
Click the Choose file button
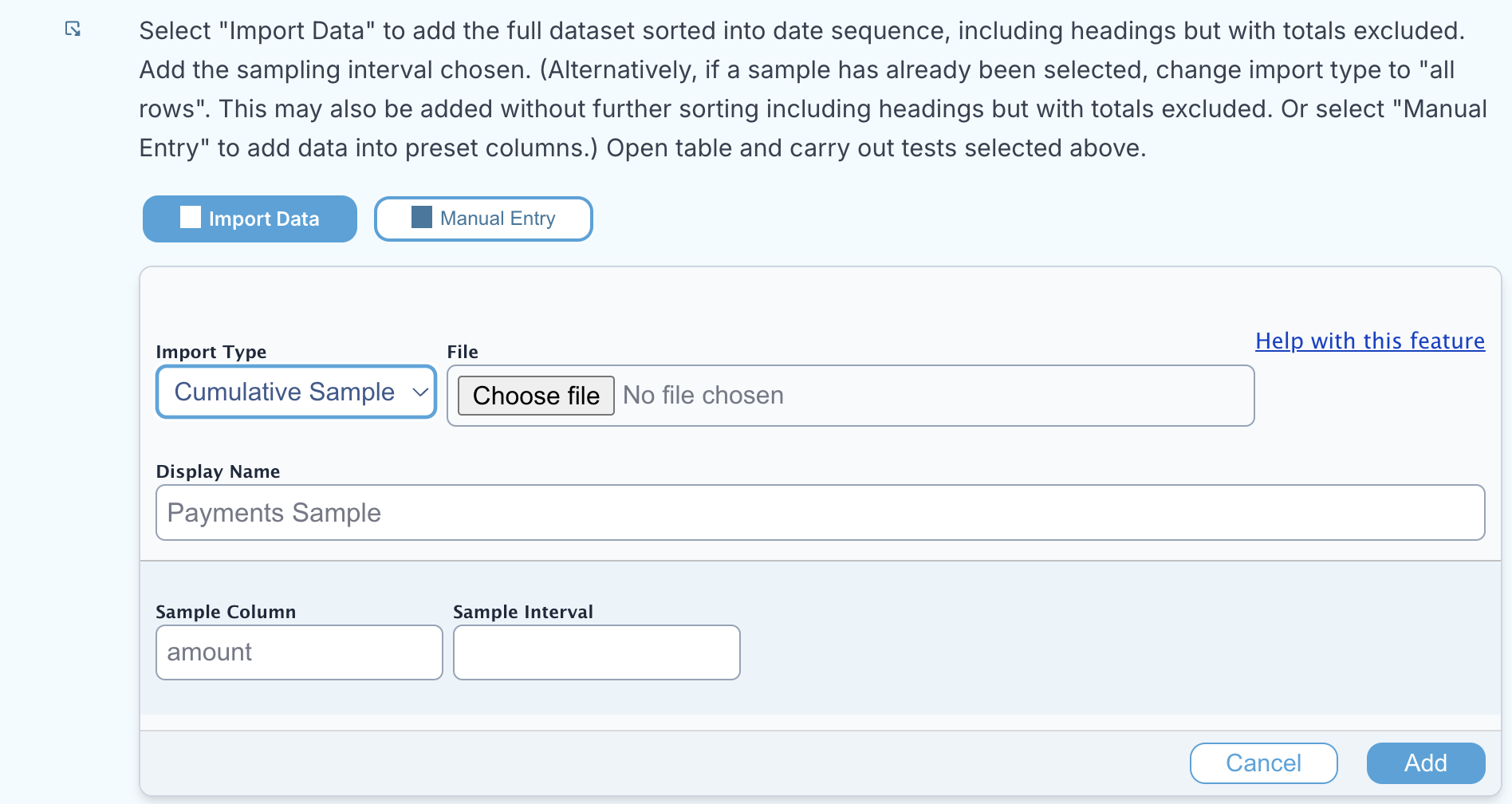(536, 396)
